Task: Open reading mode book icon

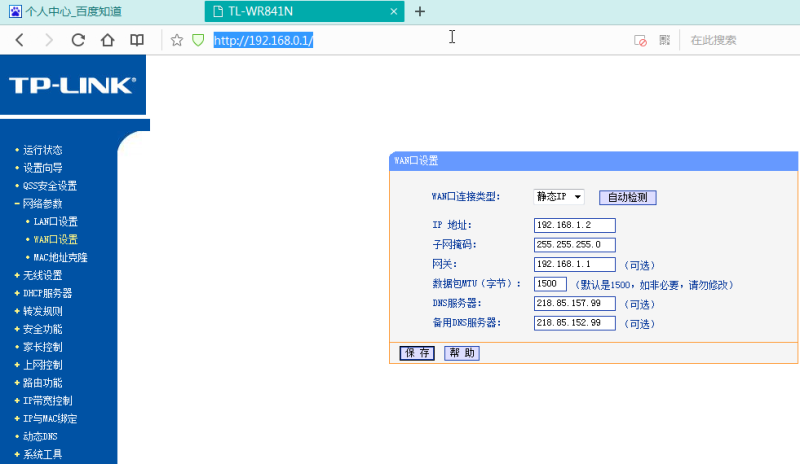Action: [x=137, y=40]
